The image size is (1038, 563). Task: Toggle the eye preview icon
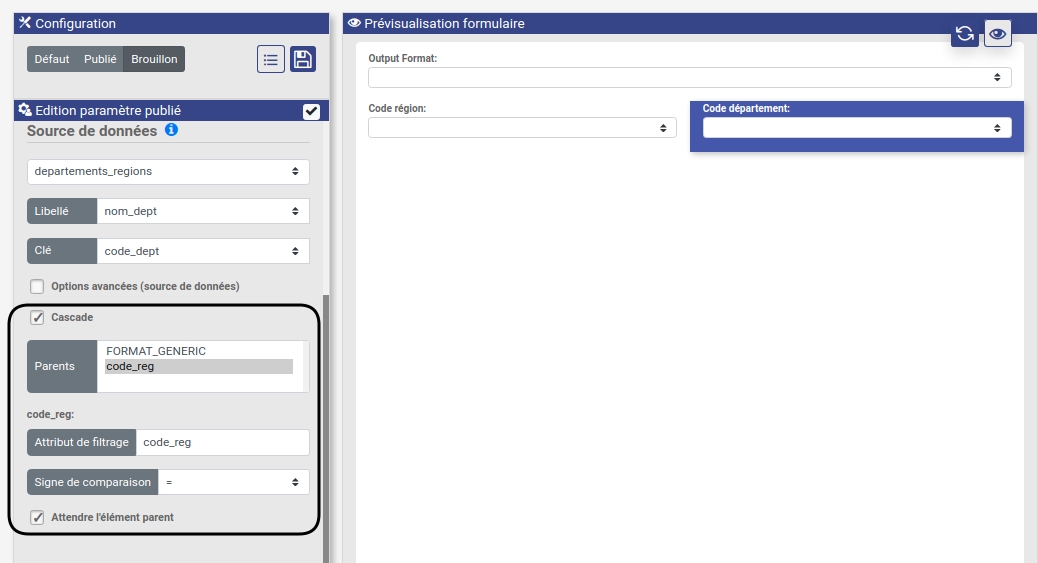(x=997, y=34)
